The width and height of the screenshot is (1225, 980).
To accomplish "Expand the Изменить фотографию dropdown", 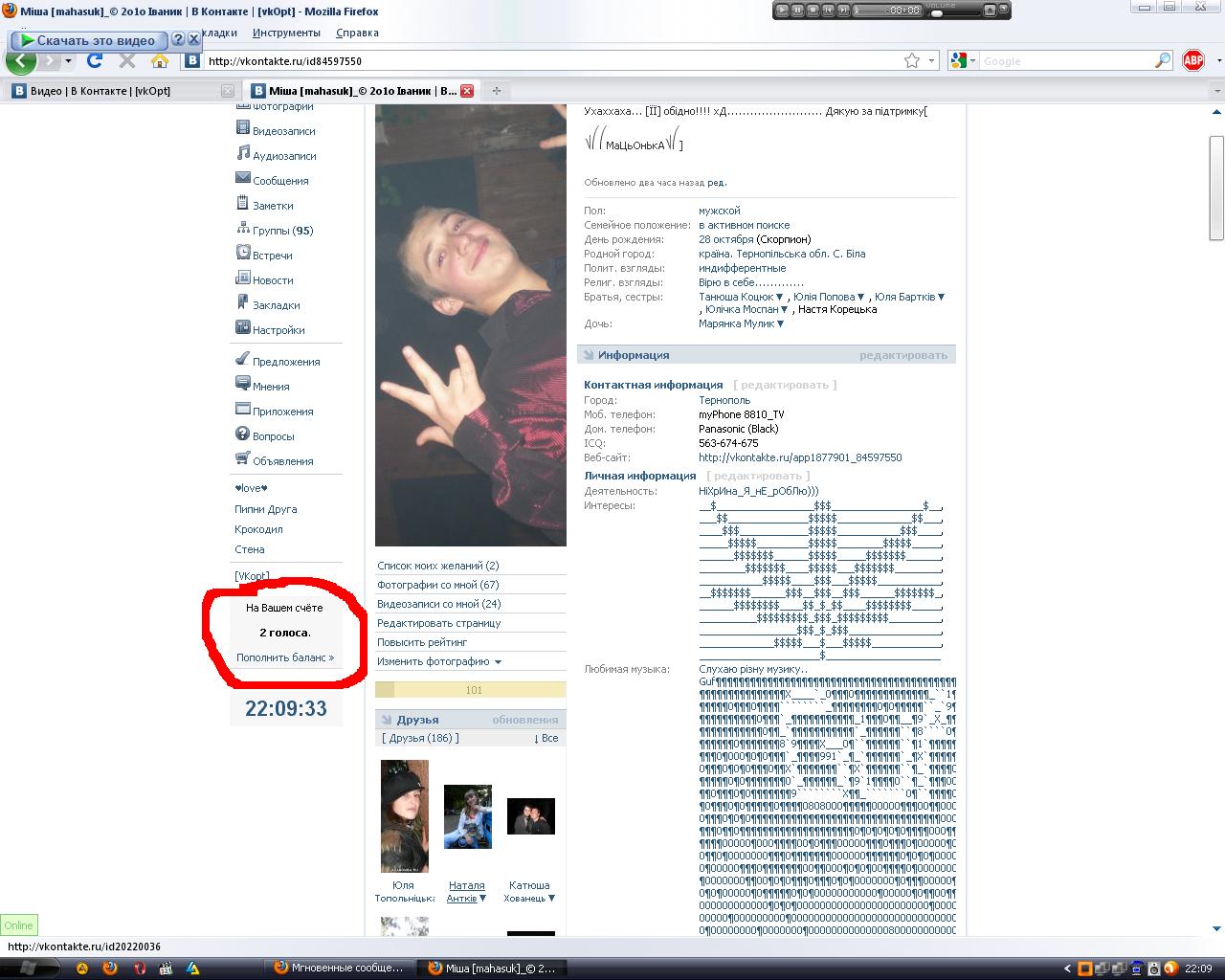I will coord(498,662).
